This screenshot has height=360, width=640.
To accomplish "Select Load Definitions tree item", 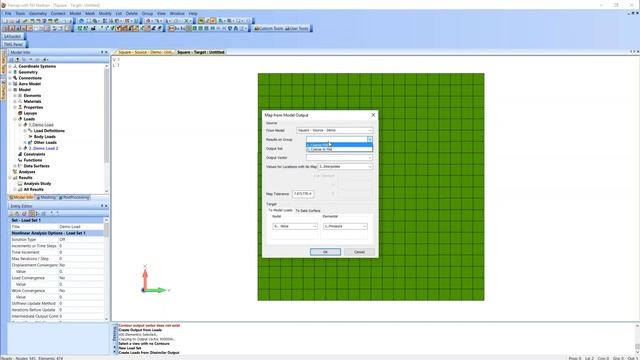I will pos(49,131).
